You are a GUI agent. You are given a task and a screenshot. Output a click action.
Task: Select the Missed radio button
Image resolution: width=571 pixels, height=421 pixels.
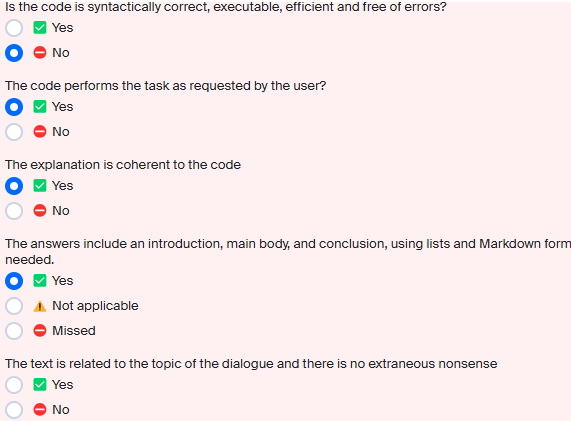[14, 331]
